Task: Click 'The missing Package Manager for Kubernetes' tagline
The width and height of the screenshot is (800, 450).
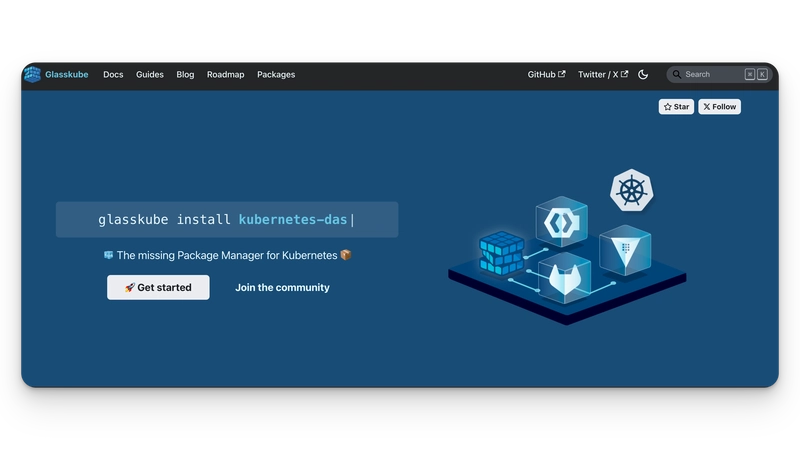Action: tap(227, 255)
